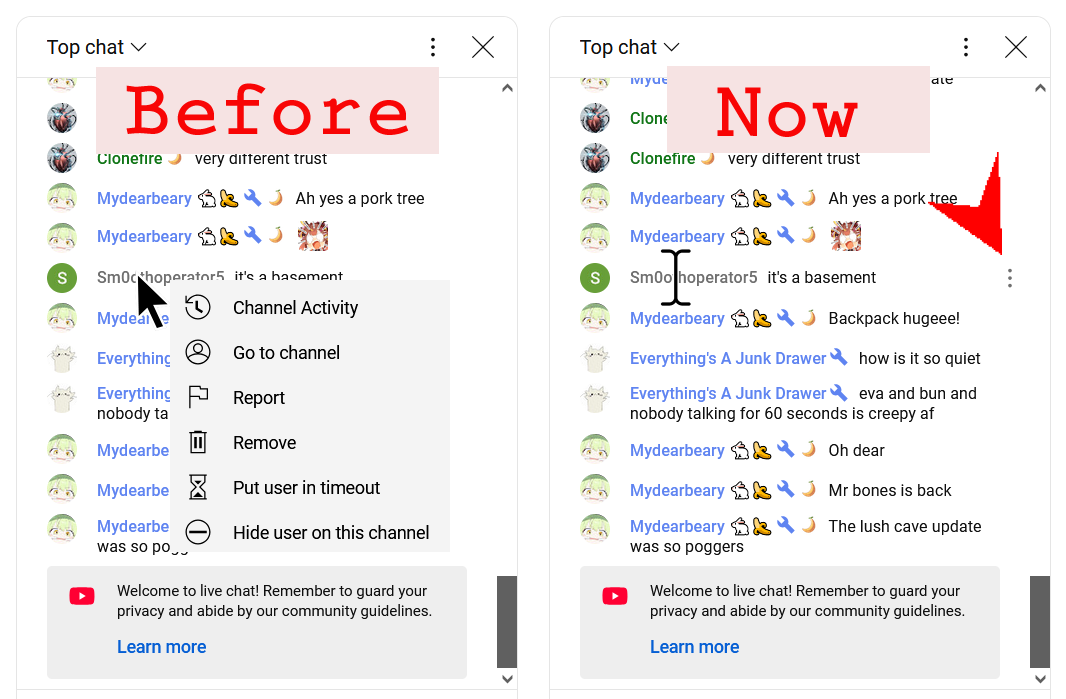Close the Now chat panel

[1016, 47]
